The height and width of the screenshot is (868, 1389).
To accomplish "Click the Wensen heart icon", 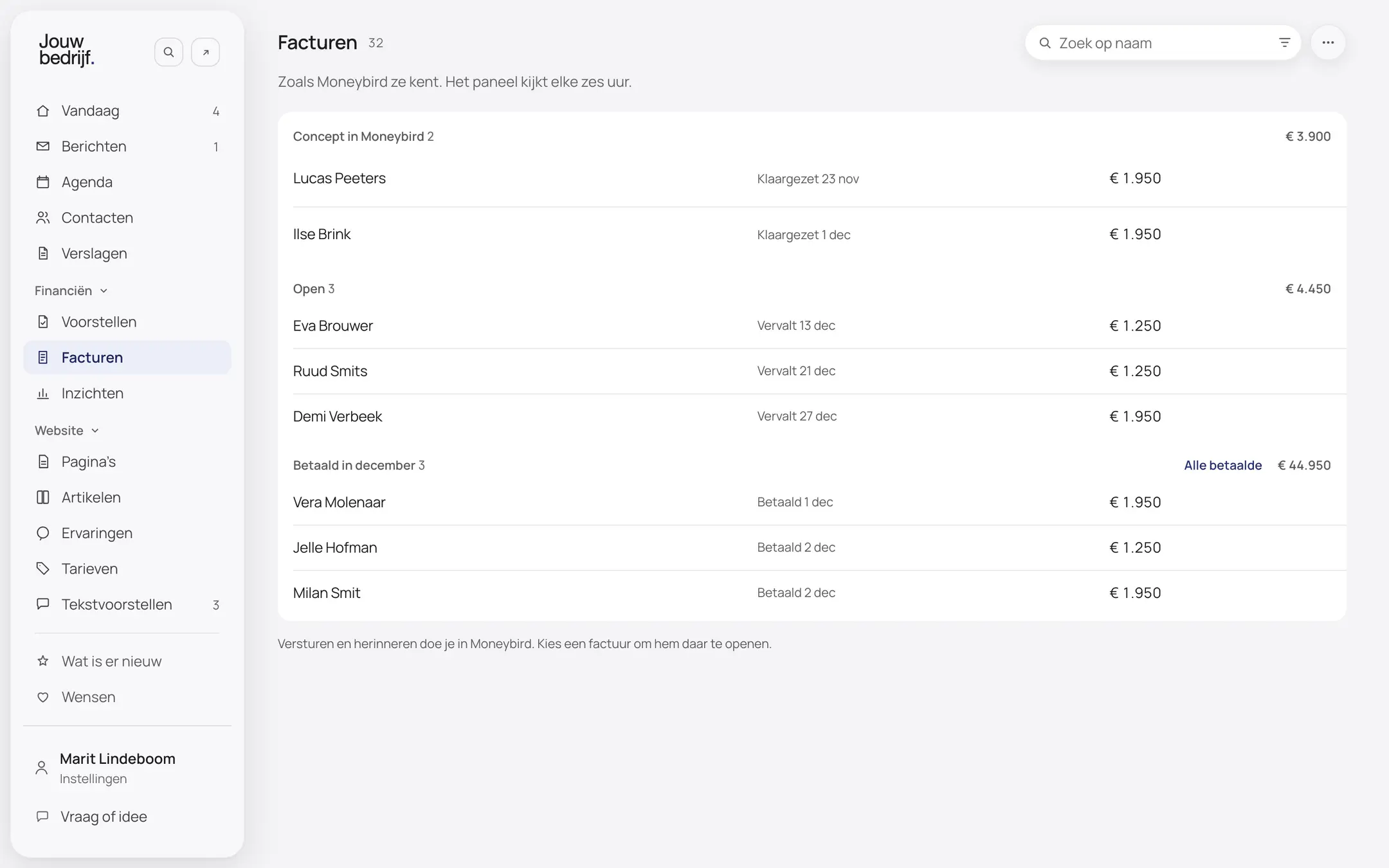I will 43,697.
